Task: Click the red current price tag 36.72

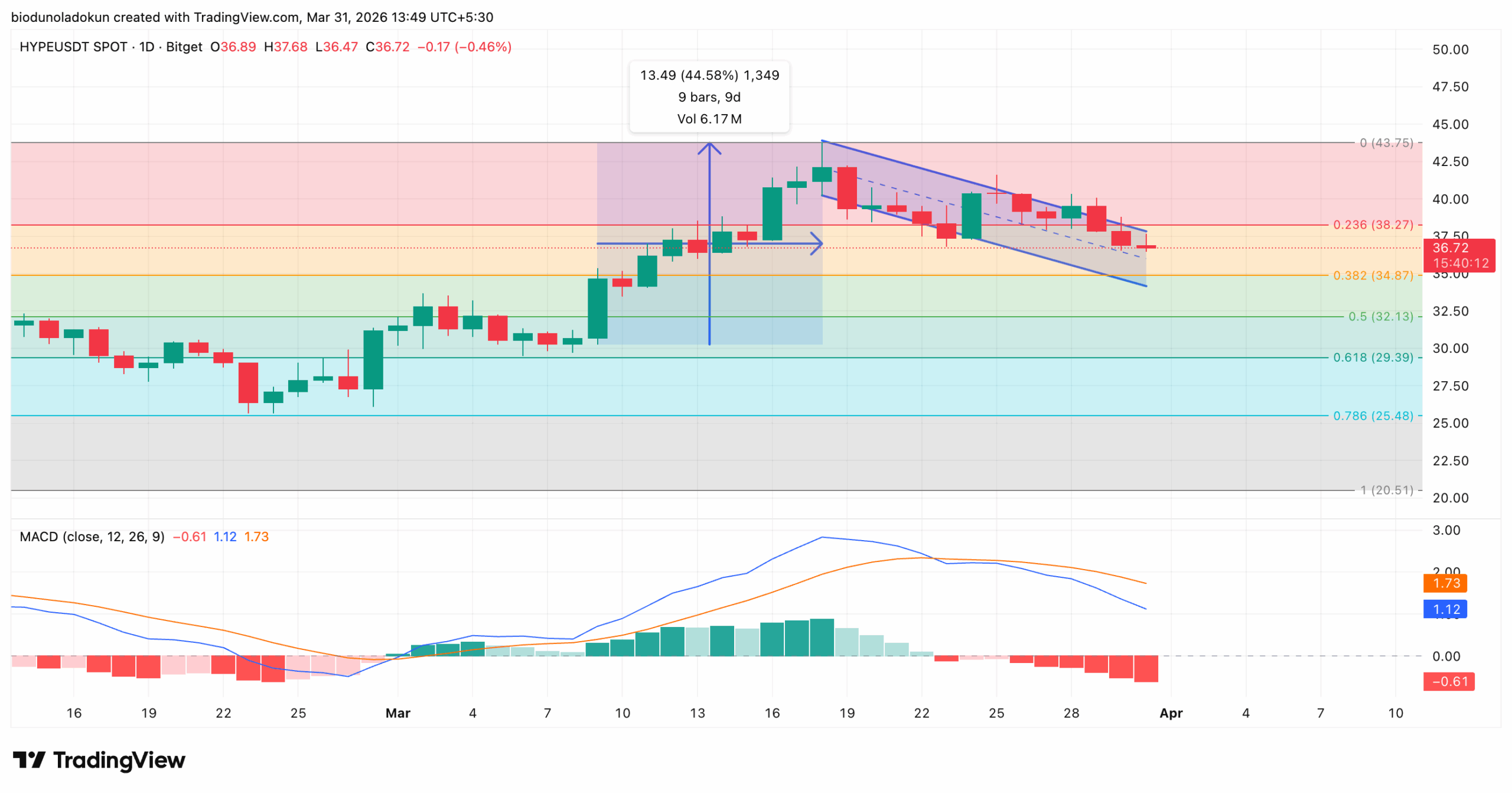Action: [x=1450, y=248]
